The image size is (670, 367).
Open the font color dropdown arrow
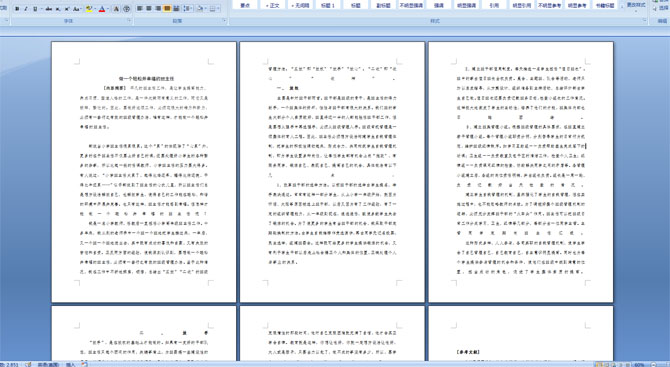(x=108, y=9)
